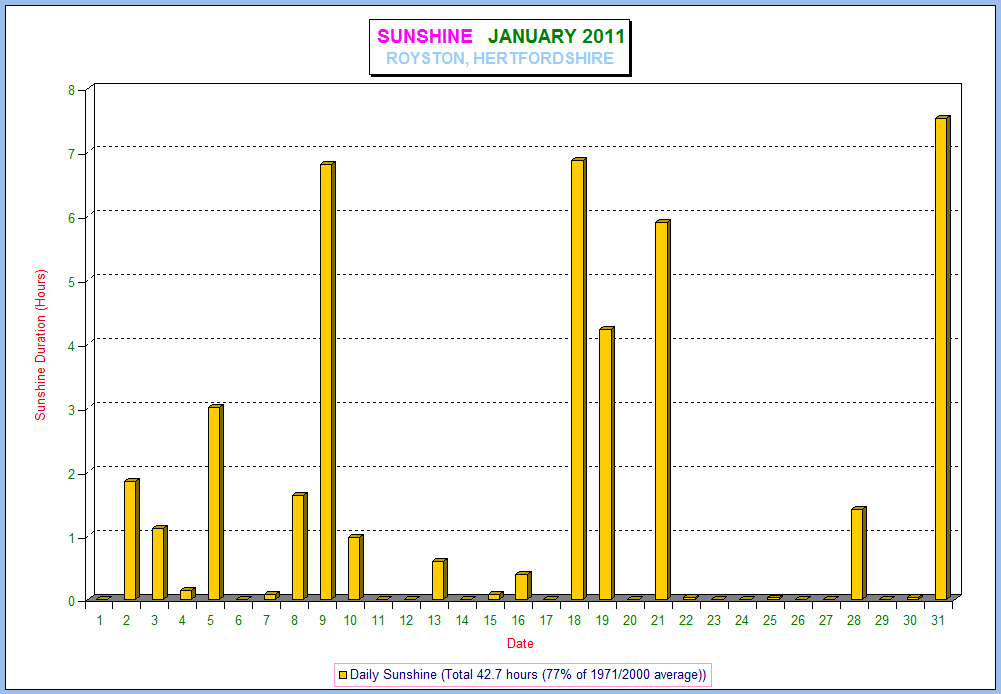Select the bar for date 19

click(606, 464)
